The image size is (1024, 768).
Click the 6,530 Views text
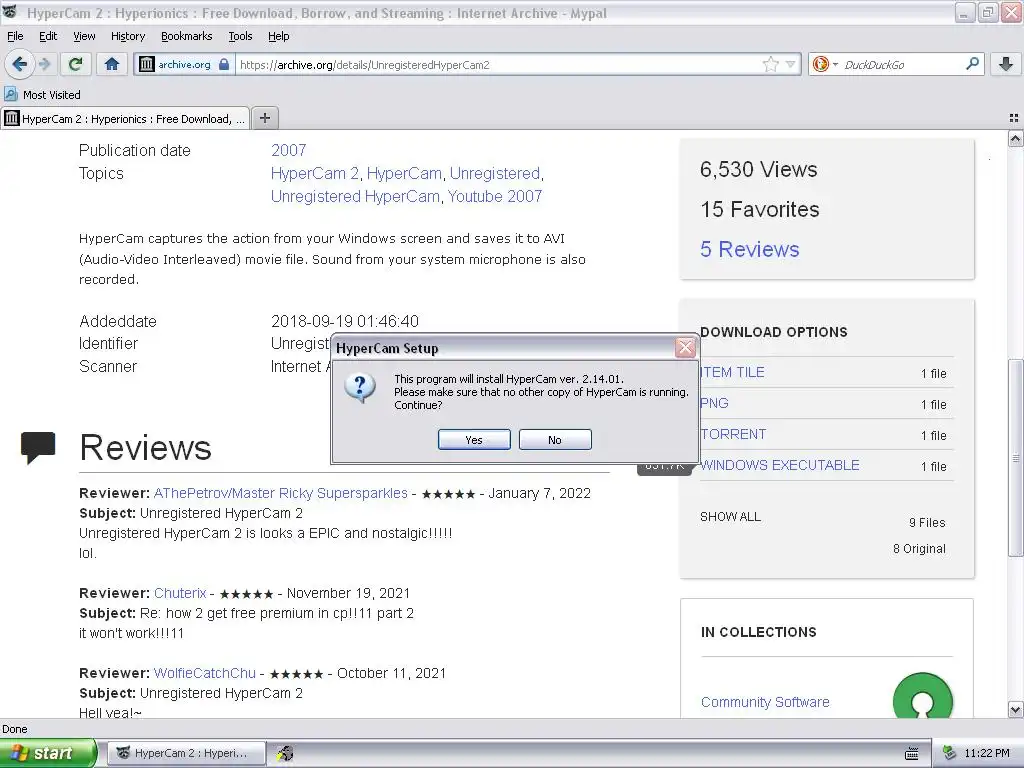click(758, 169)
